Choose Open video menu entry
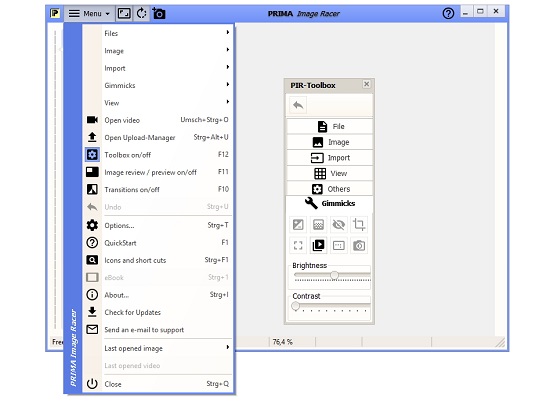Viewport: 550px width, 404px height. click(158, 120)
